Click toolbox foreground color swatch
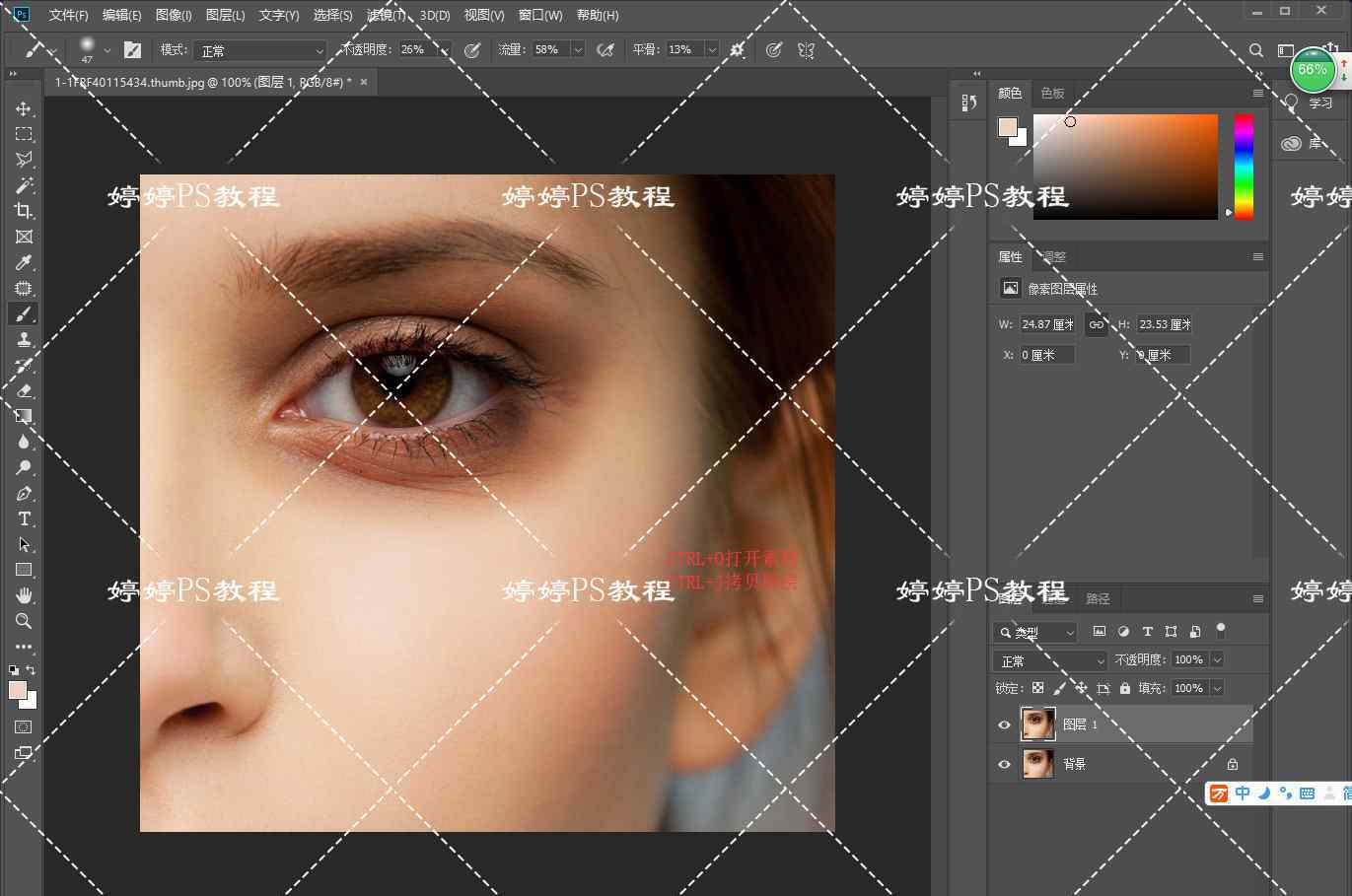This screenshot has width=1352, height=896. click(x=17, y=690)
